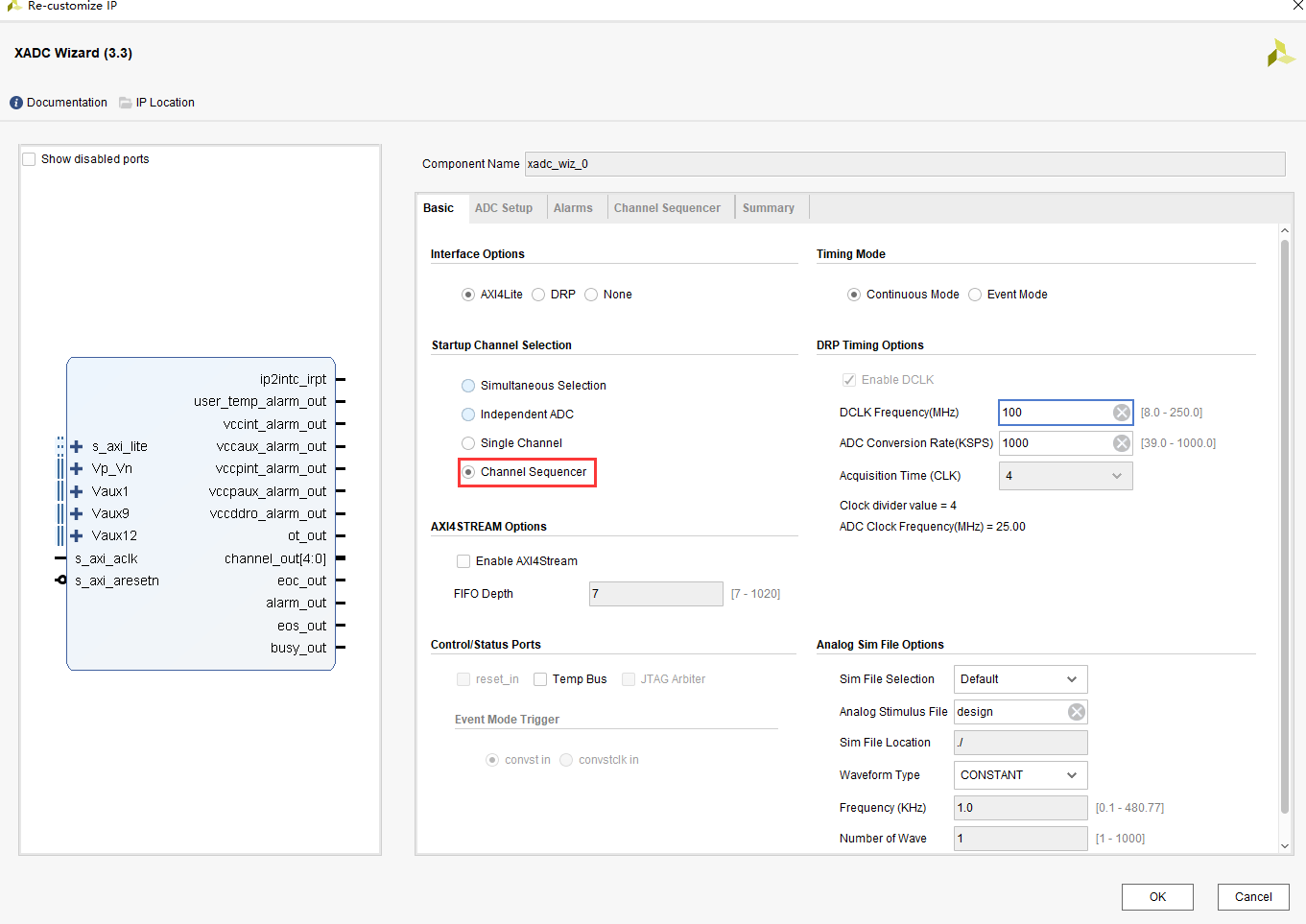Open the Documentation info icon
This screenshot has height=924, width=1306.
click(16, 103)
